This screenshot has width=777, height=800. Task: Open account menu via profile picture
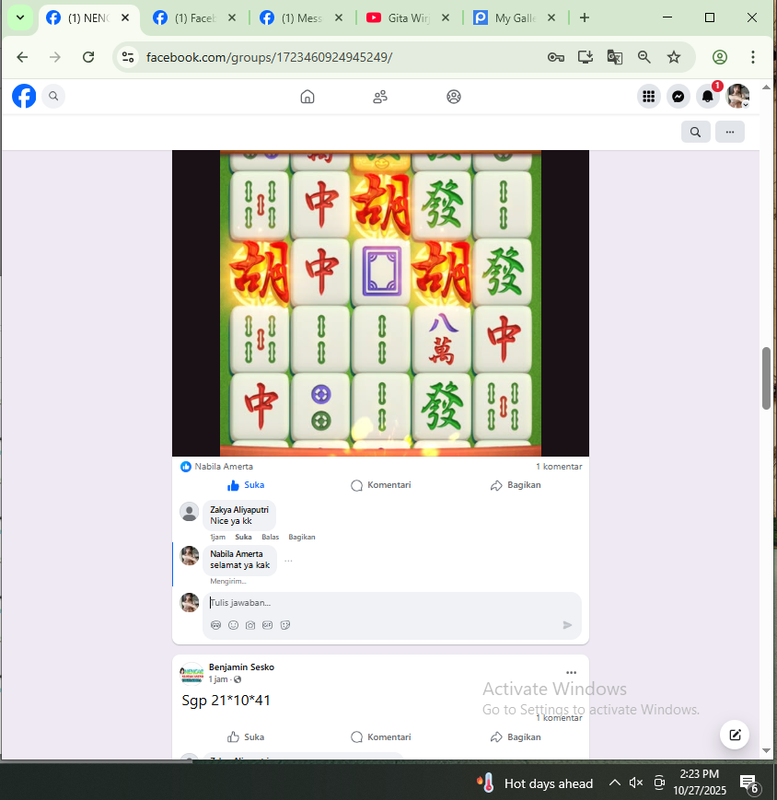(x=738, y=96)
